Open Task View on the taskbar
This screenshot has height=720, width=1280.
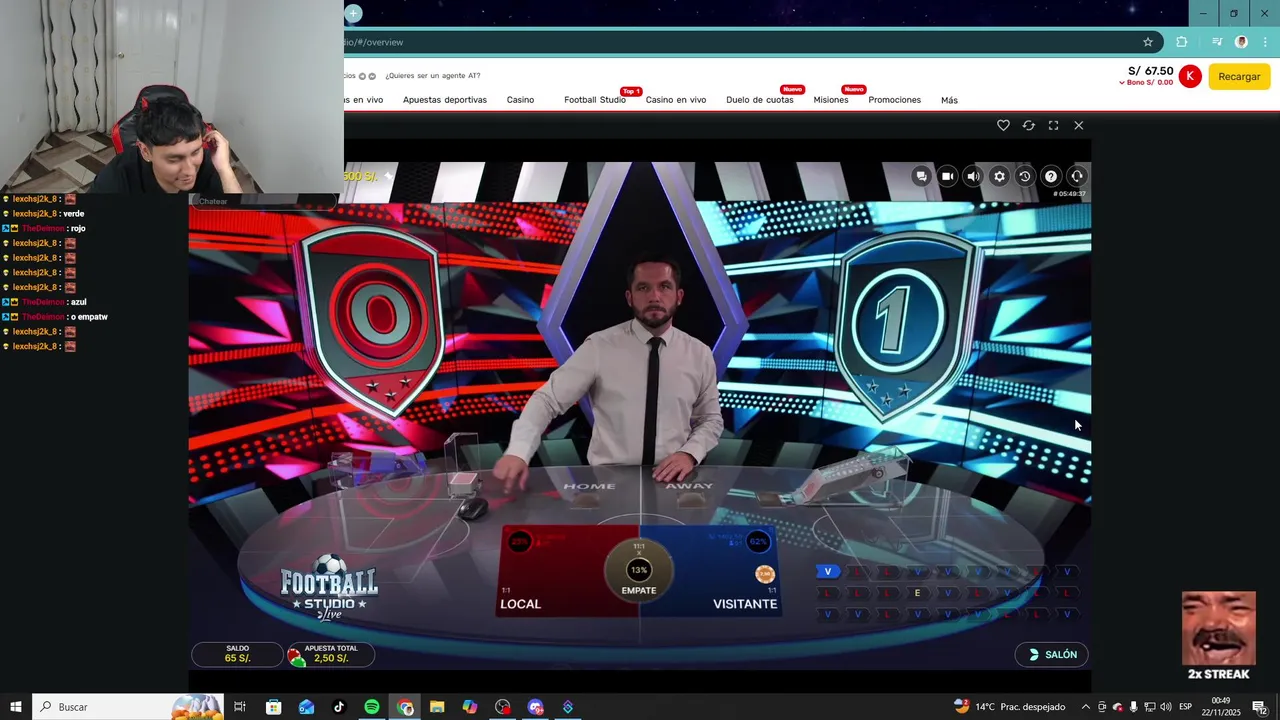pyautogui.click(x=240, y=707)
